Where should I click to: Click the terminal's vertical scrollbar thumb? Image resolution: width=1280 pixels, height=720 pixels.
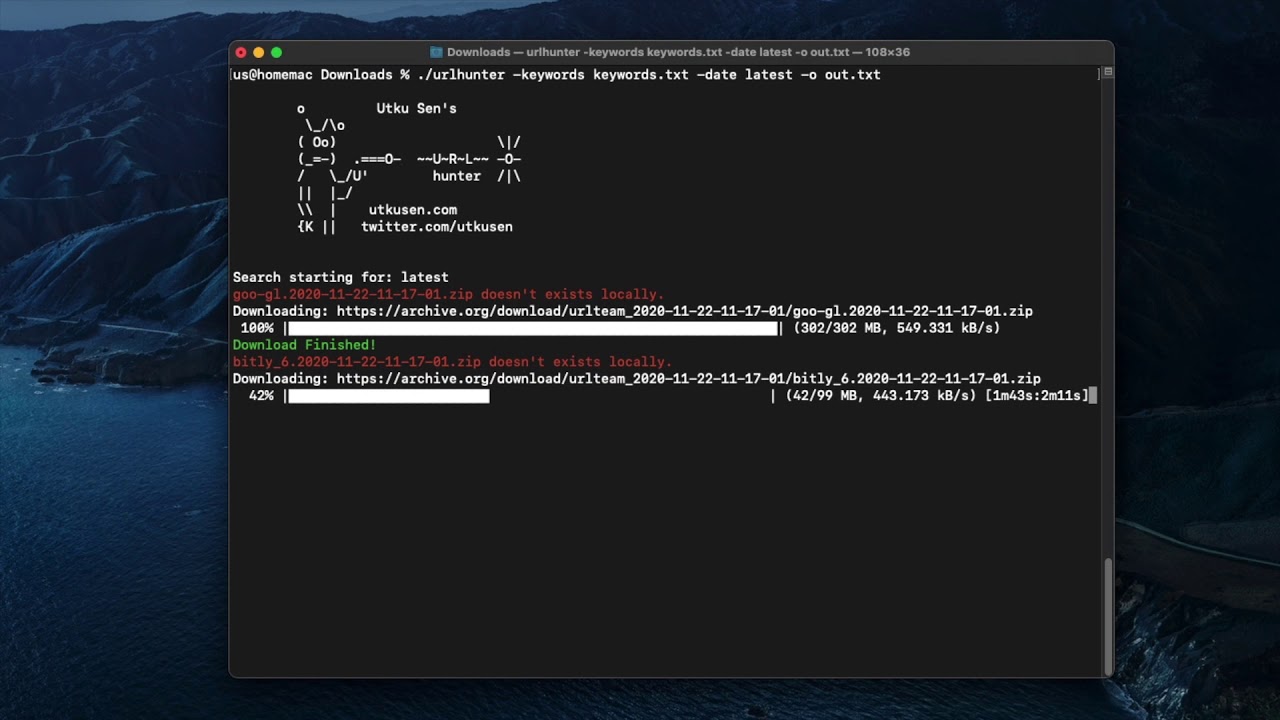[1107, 617]
